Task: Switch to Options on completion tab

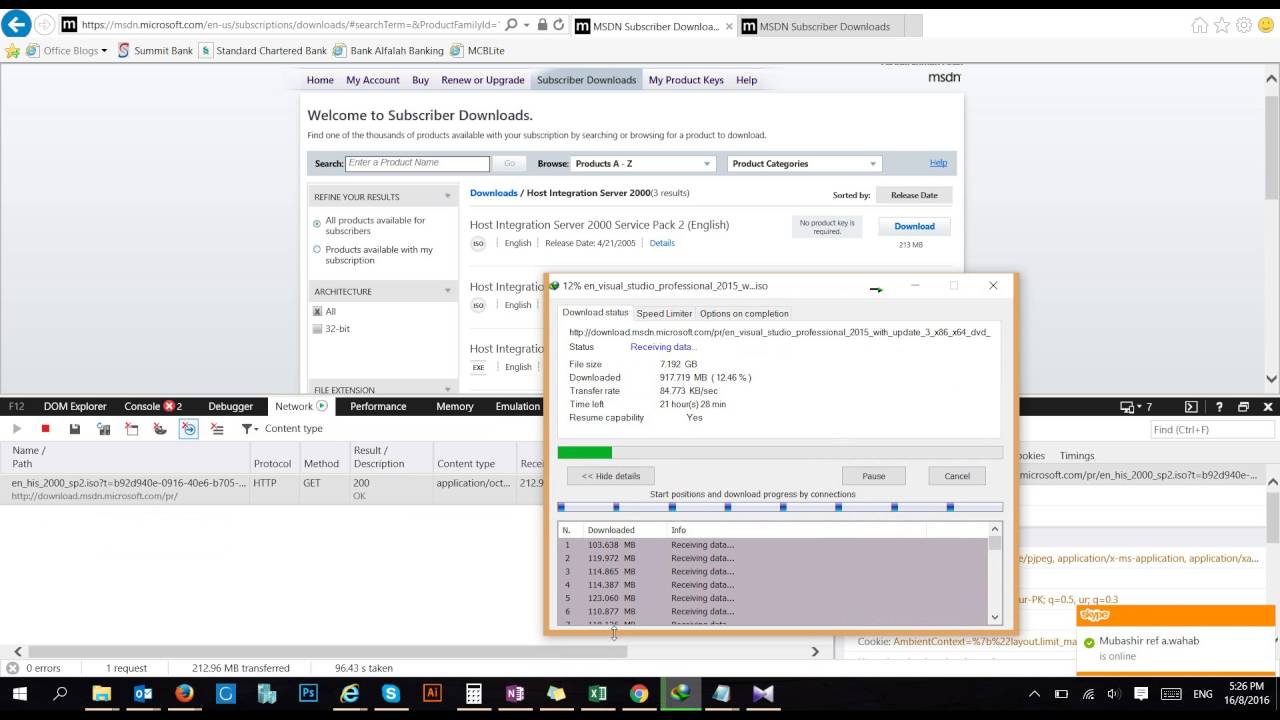Action: click(x=744, y=313)
